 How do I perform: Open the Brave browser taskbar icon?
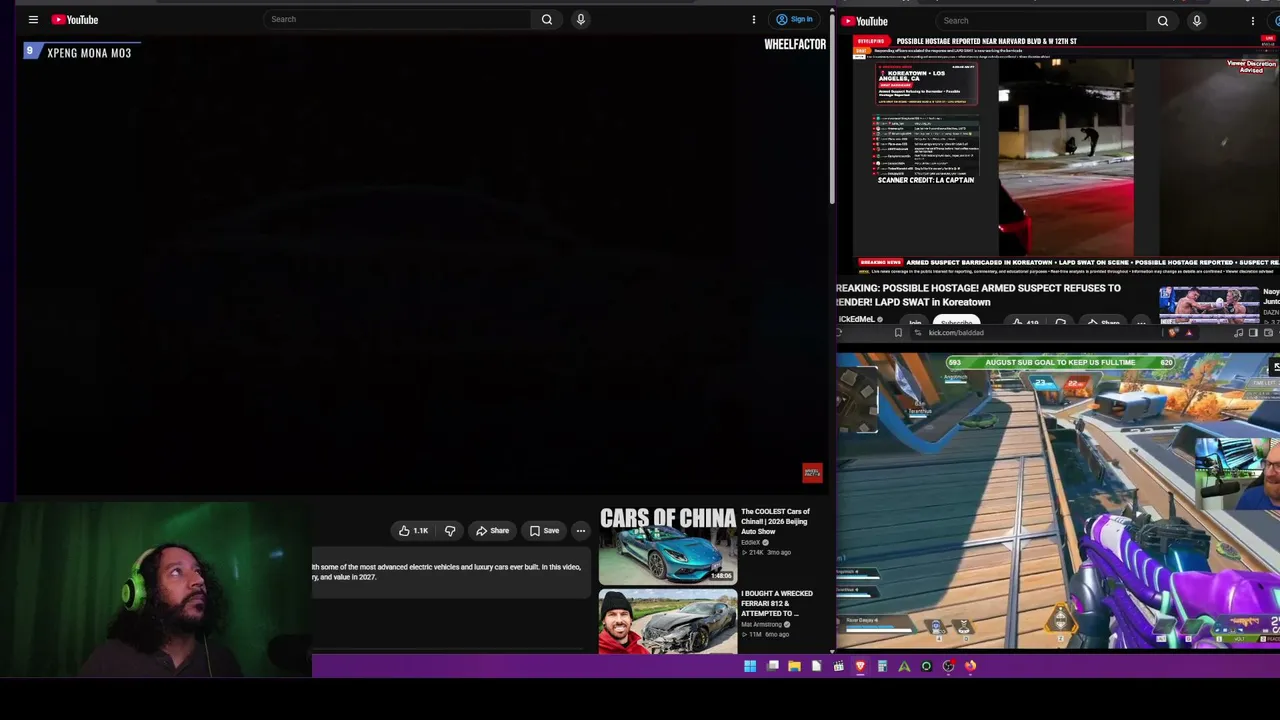[860, 666]
